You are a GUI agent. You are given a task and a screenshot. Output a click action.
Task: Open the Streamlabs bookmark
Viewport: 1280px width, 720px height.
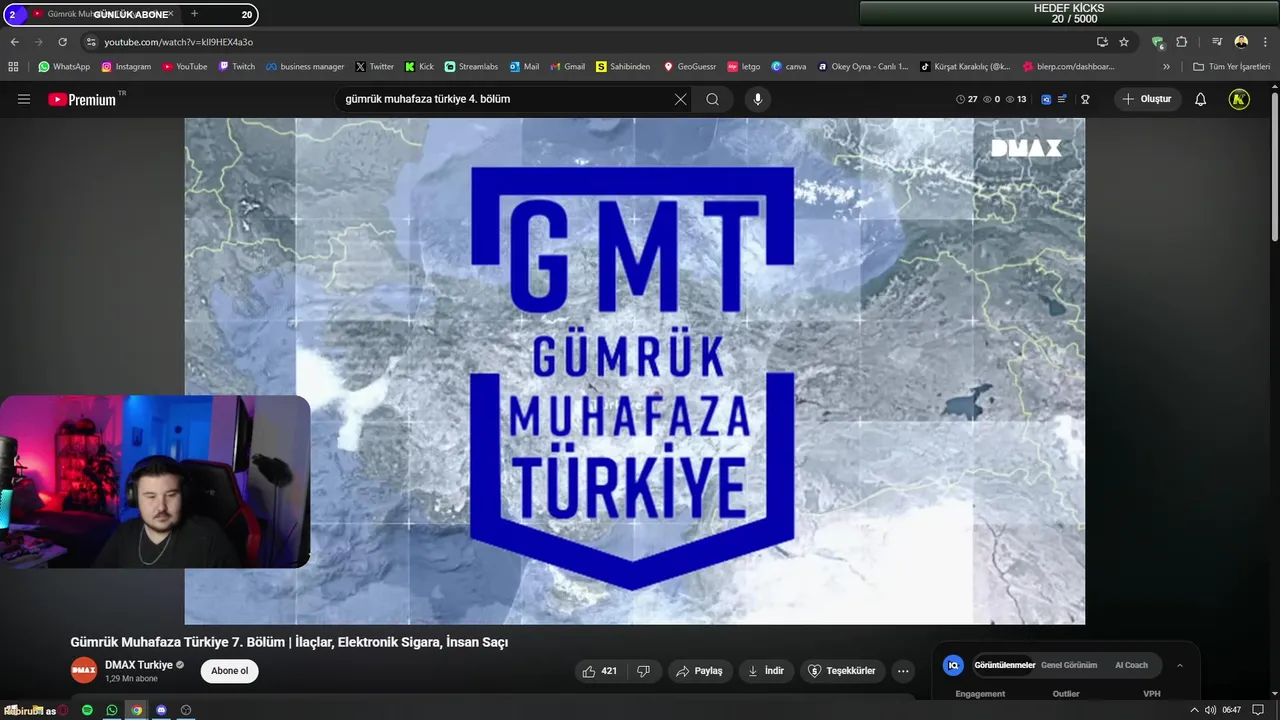pos(471,67)
